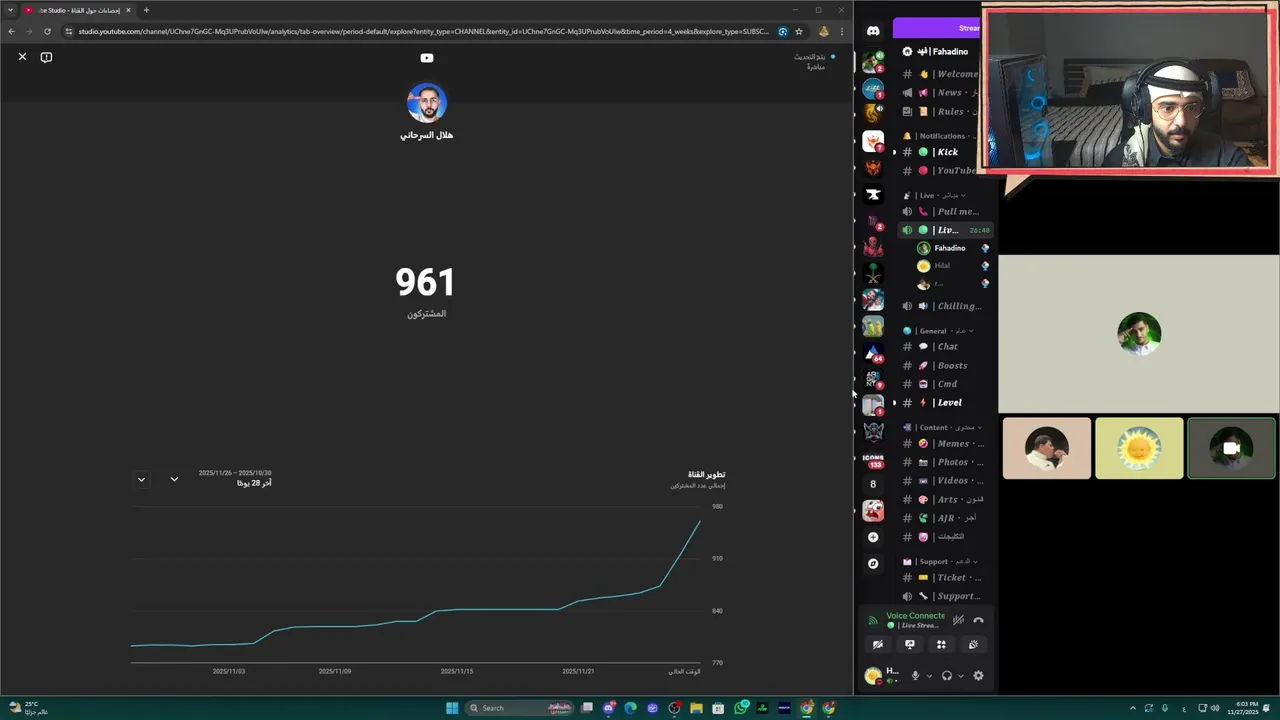Open Discord user settings gear
1280x720 pixels.
[978, 676]
